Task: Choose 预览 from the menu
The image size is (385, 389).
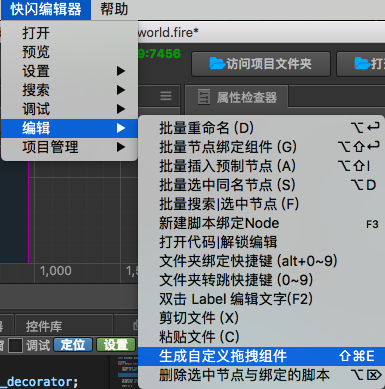Action: click(x=70, y=52)
